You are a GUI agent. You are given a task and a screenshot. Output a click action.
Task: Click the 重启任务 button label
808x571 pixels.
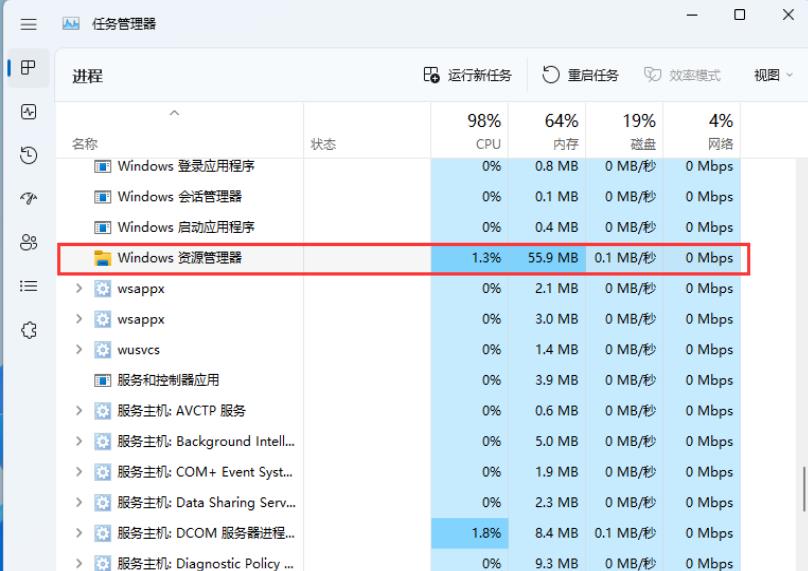coord(593,76)
